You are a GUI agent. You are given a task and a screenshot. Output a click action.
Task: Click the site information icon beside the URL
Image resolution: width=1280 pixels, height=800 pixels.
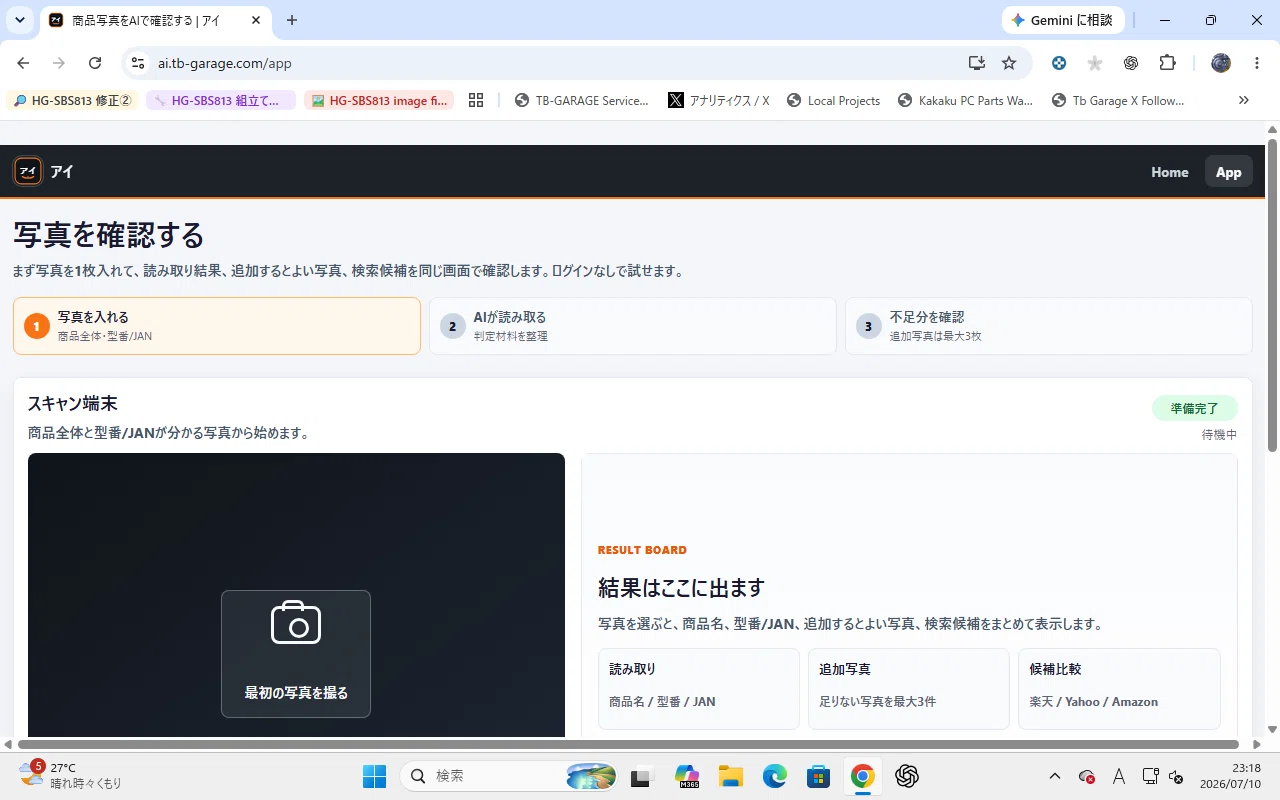point(138,63)
